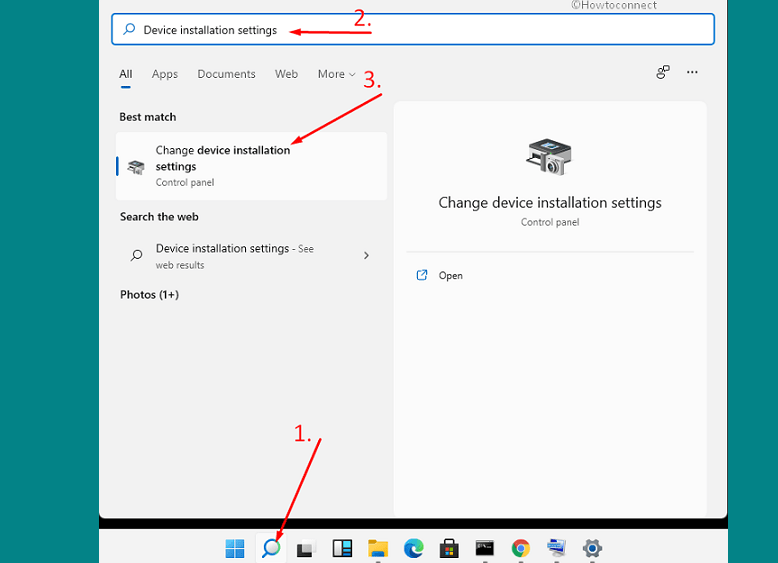Open Task View on the taskbar
The height and width of the screenshot is (563, 778).
(306, 549)
